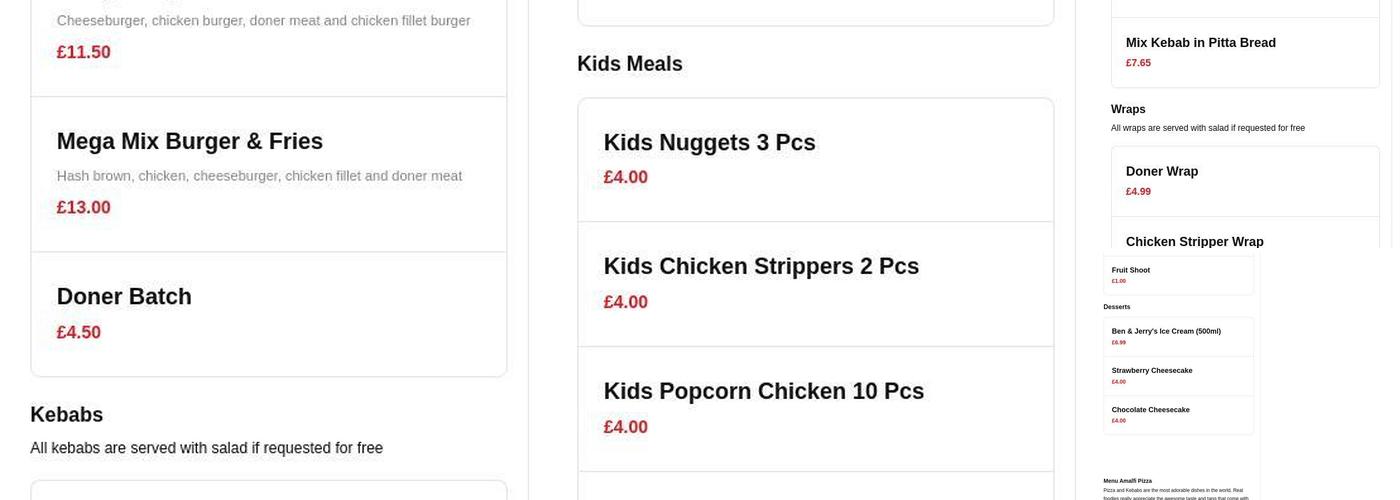This screenshot has width=1400, height=500.
Task: Click the Kebabs section heading
Action: [x=66, y=415]
